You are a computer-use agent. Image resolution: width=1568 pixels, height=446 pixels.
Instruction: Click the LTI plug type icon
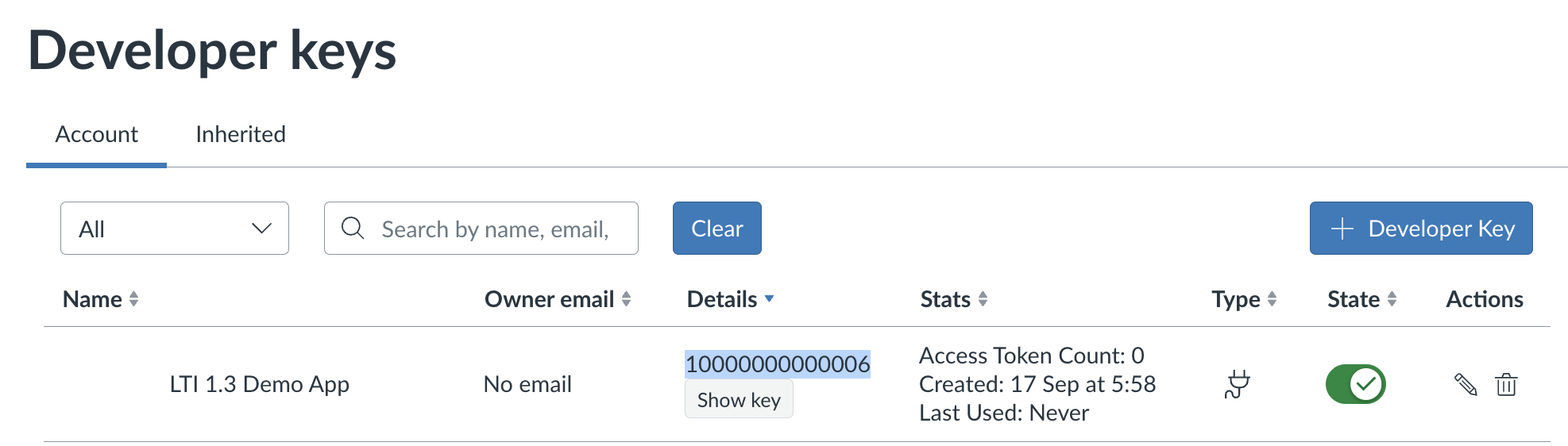click(x=1237, y=385)
